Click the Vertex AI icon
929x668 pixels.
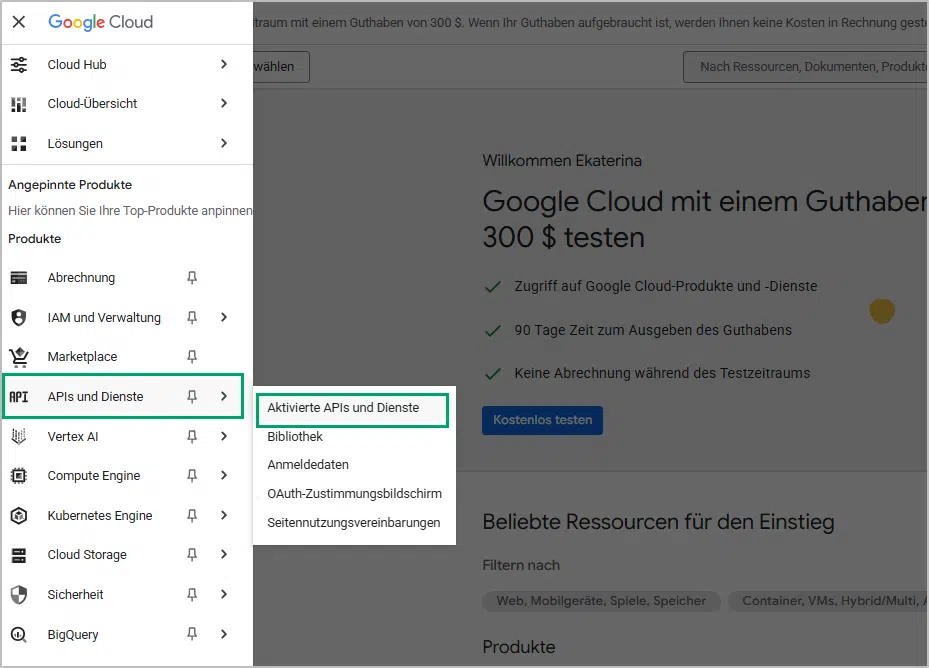click(19, 437)
